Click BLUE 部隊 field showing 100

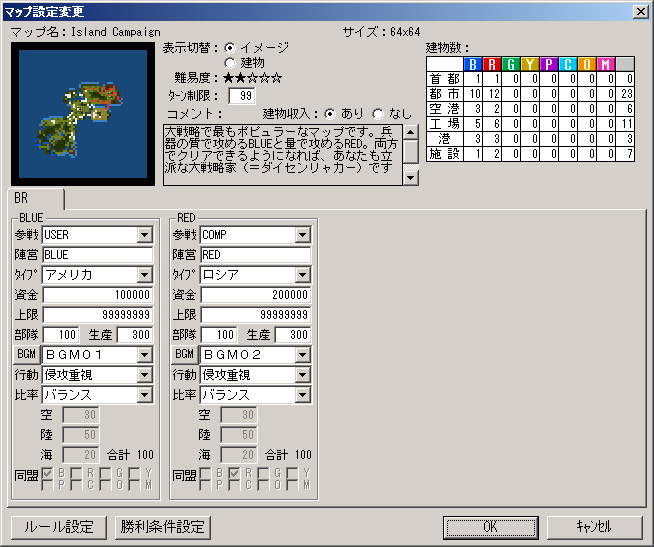(x=61, y=335)
